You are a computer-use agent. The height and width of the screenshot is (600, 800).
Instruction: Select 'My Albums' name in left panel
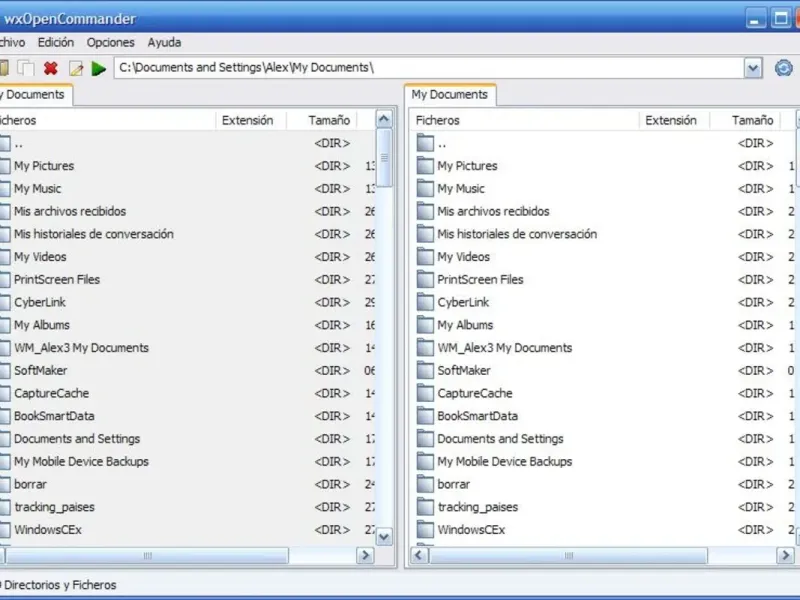pyautogui.click(x=42, y=325)
